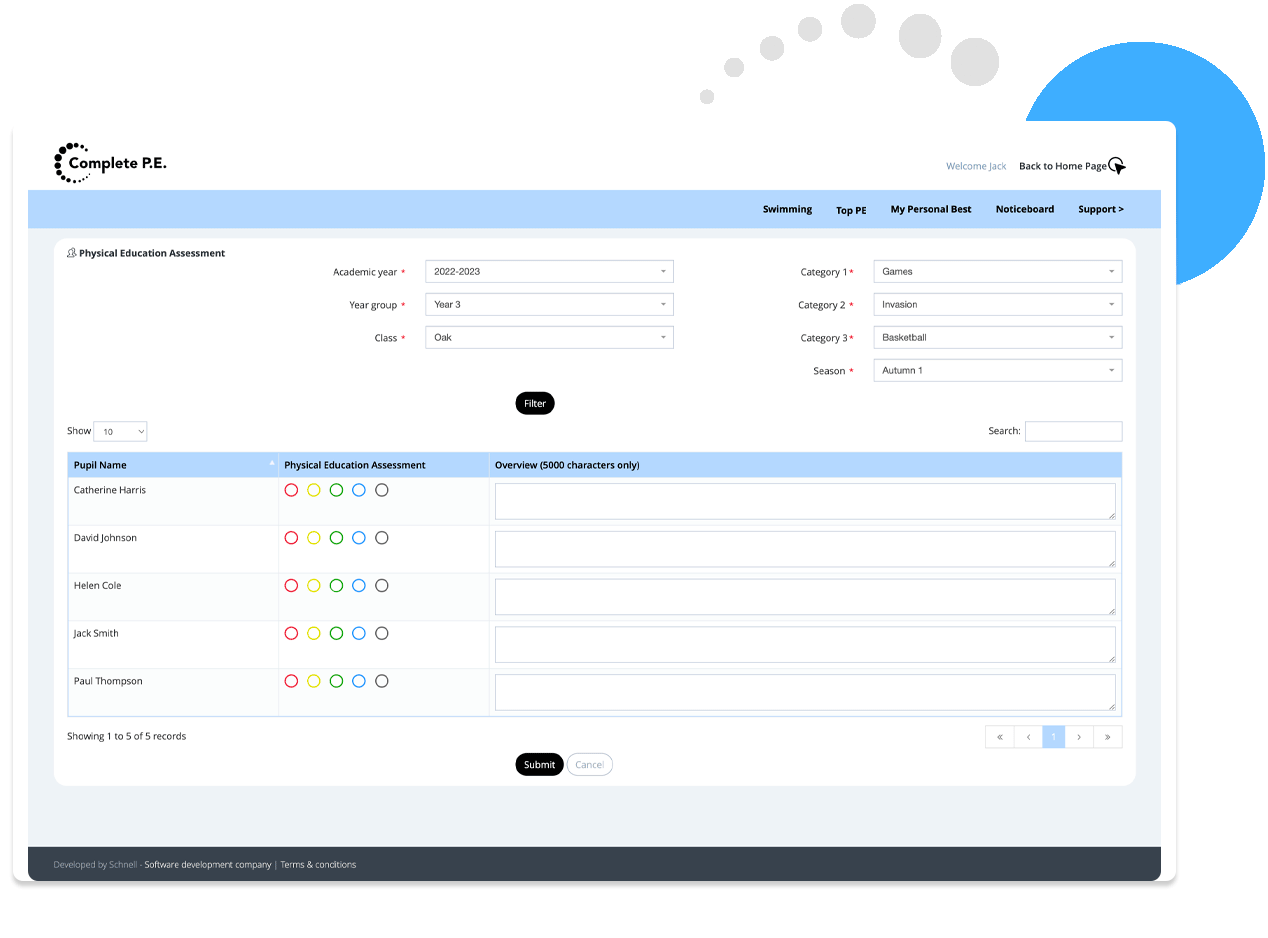Screen dimensions: 1268x938
Task: Open the Noticeboard menu
Action: (x=1025, y=209)
